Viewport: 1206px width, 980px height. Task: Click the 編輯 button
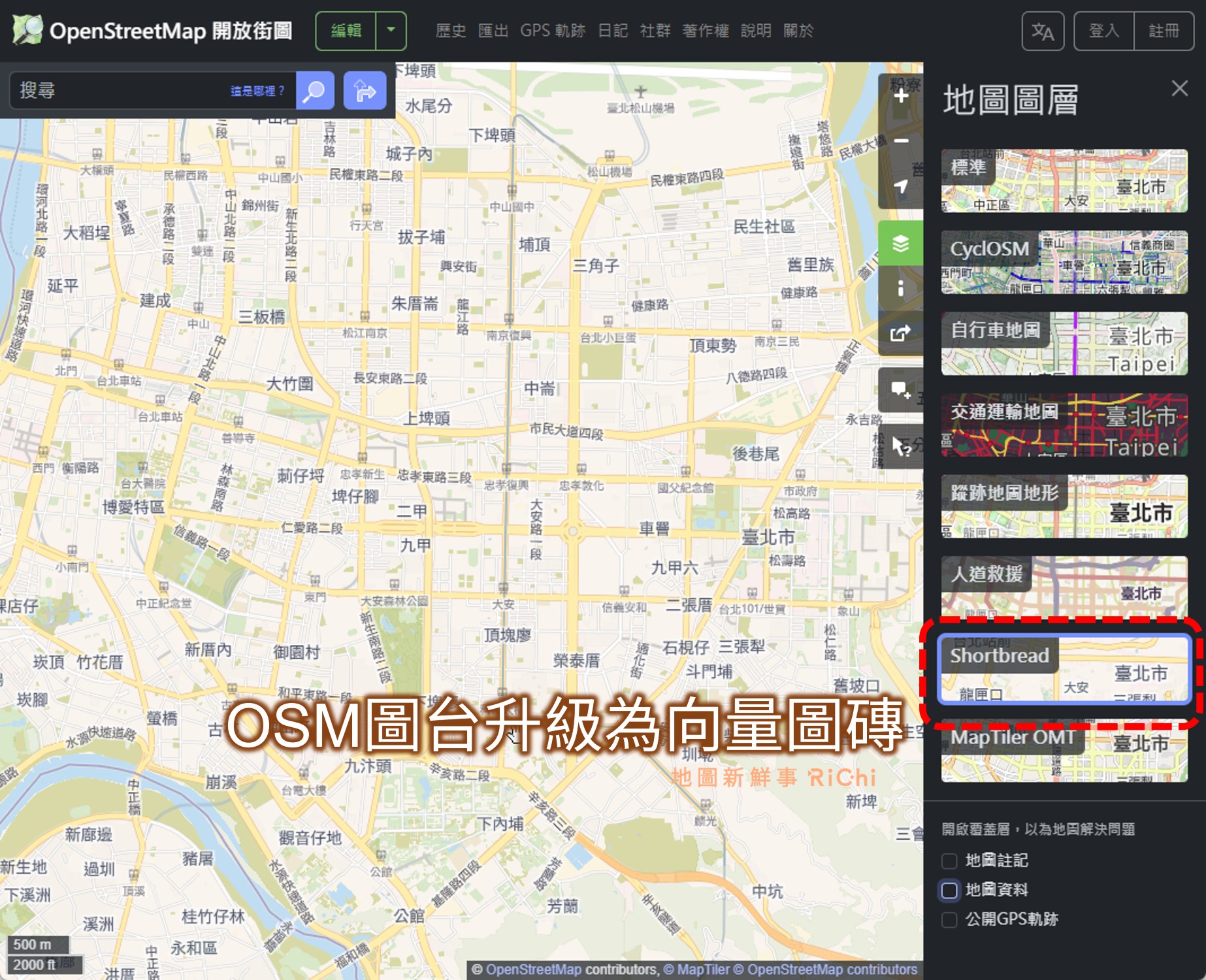346,31
